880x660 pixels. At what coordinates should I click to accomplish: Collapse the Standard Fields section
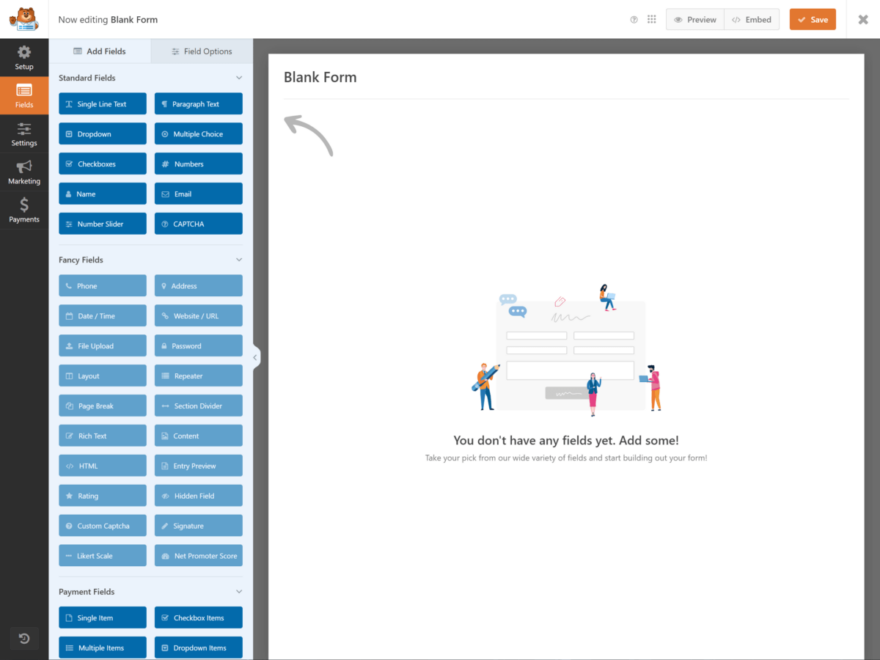[x=239, y=78]
